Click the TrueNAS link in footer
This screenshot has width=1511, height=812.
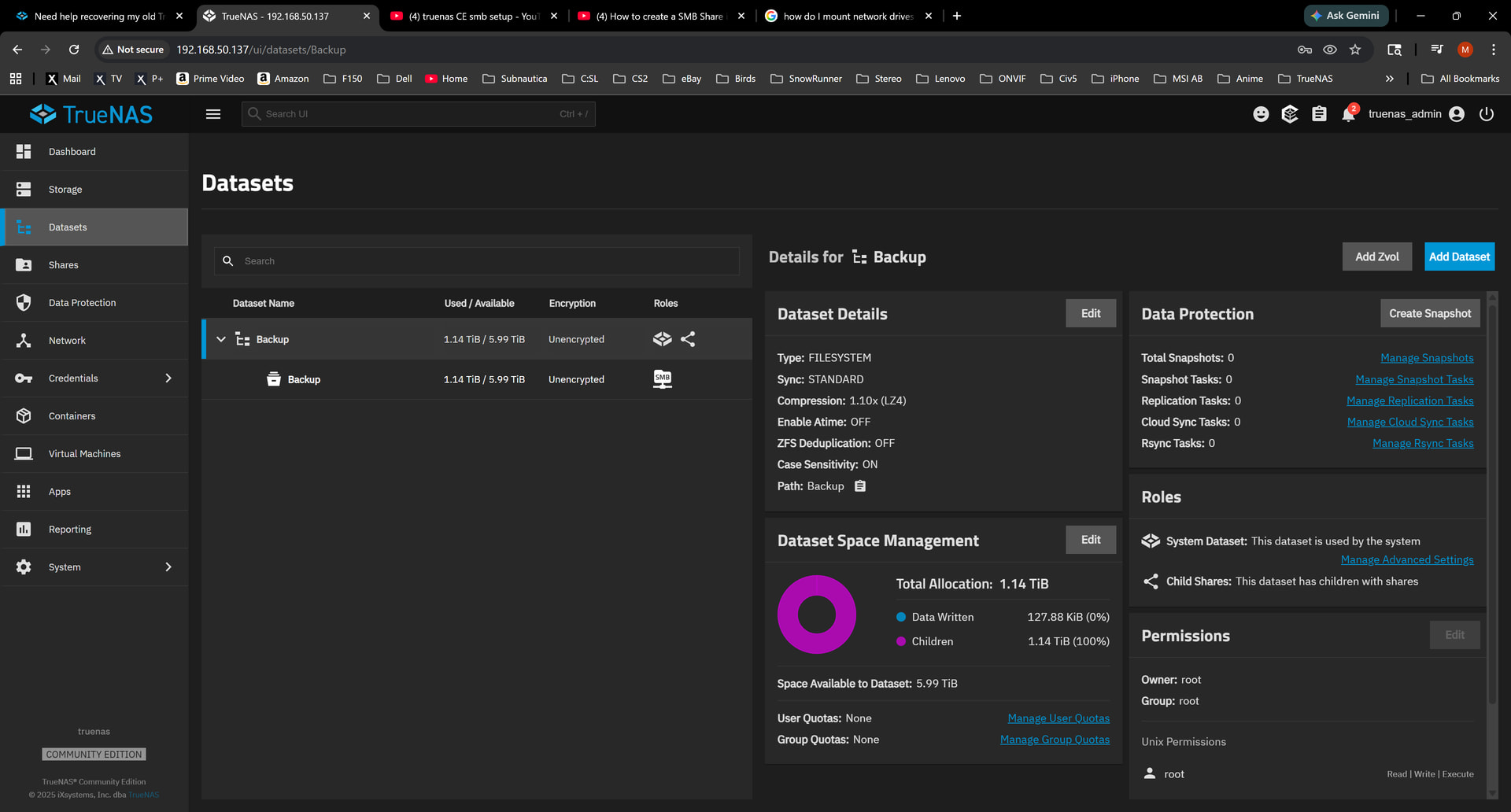tap(144, 795)
